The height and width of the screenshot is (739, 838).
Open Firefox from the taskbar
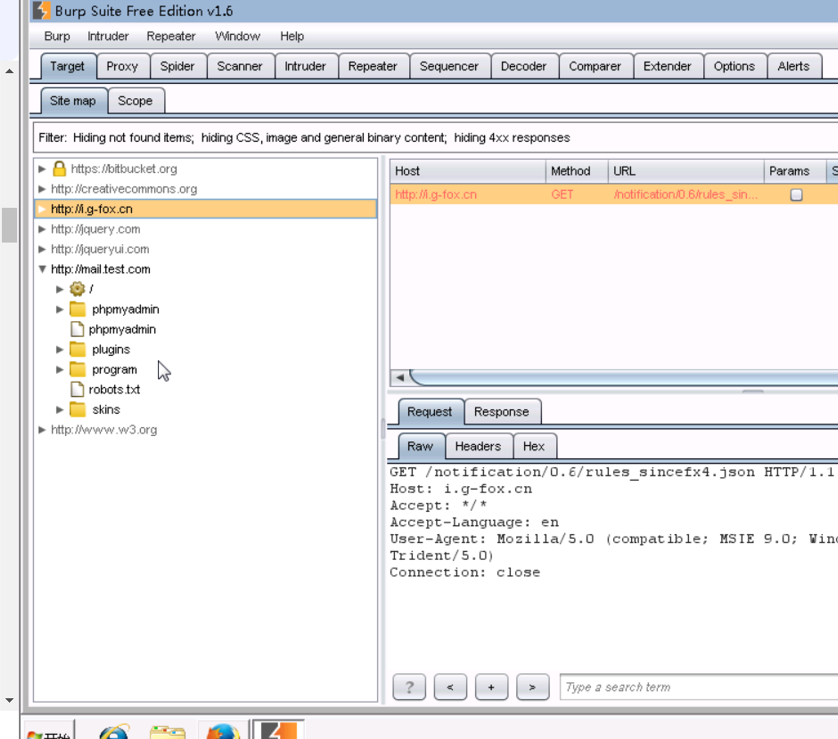(223, 731)
